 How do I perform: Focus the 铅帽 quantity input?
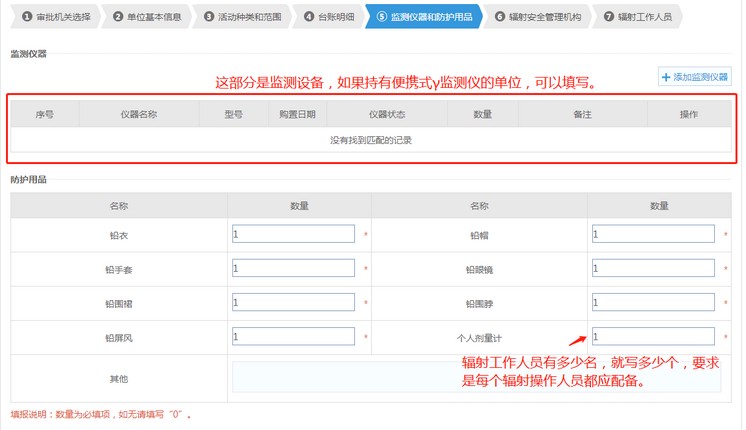tap(653, 234)
